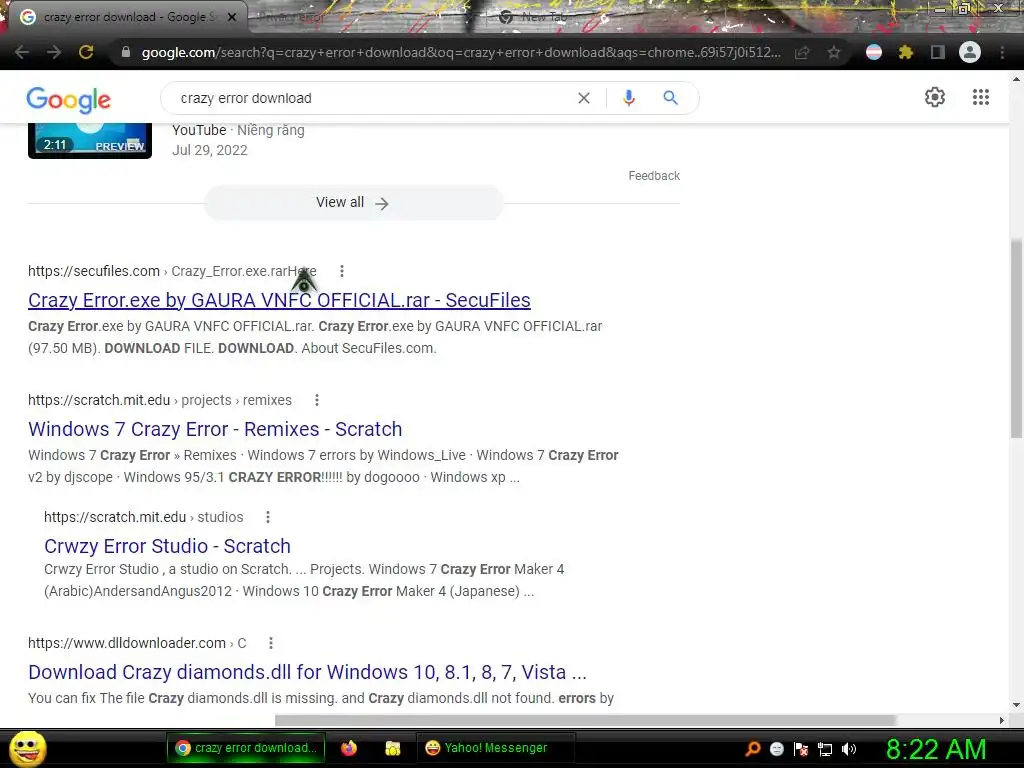Switch to the New Tab tab
Screen dimensions: 1024x768
(x=543, y=17)
